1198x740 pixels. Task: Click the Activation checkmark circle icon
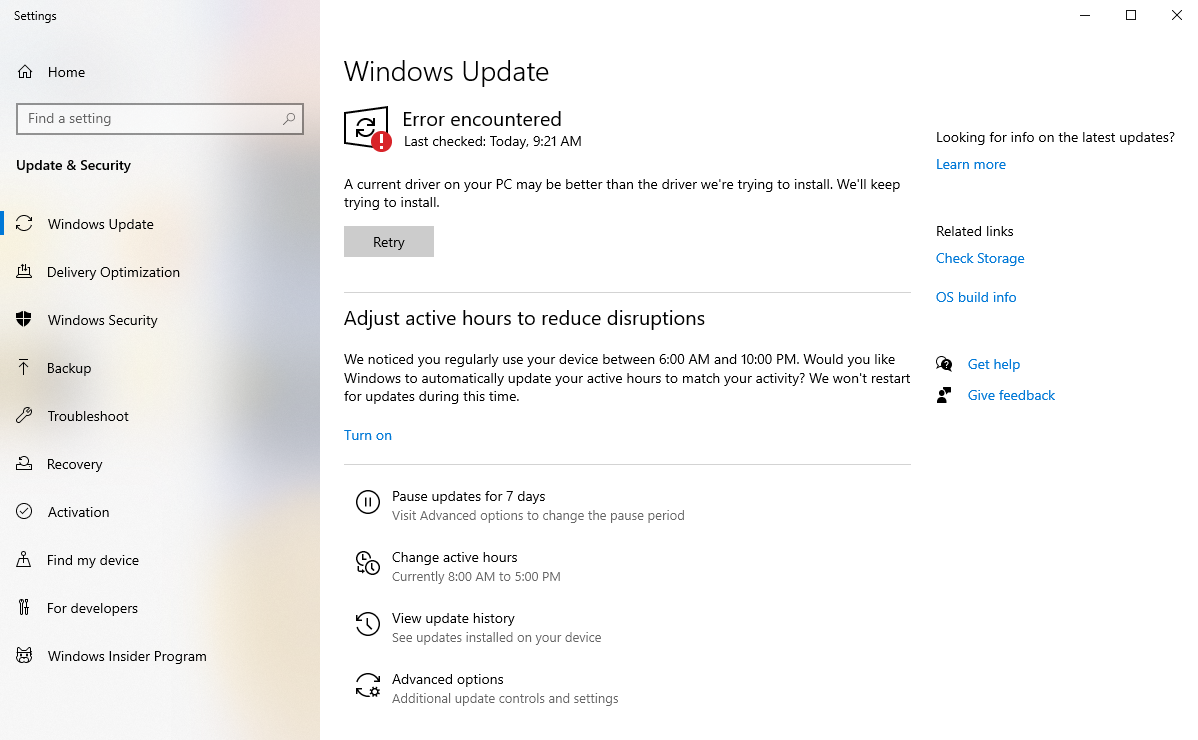click(x=24, y=512)
